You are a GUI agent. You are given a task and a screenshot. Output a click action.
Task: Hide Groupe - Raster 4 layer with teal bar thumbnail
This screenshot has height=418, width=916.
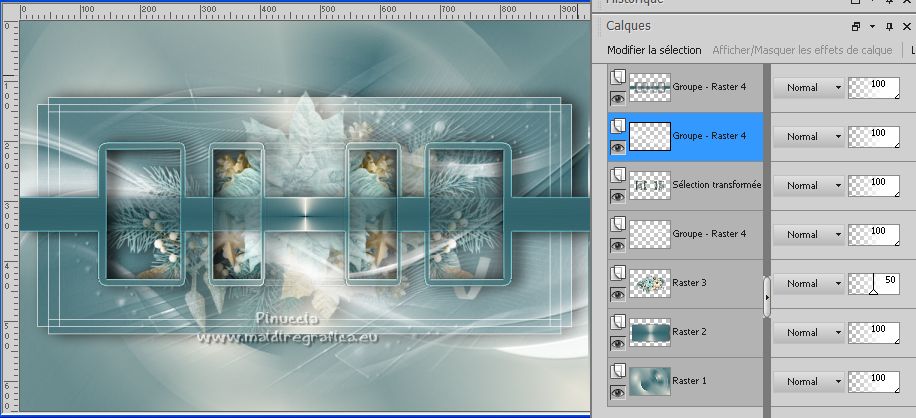[x=617, y=98]
